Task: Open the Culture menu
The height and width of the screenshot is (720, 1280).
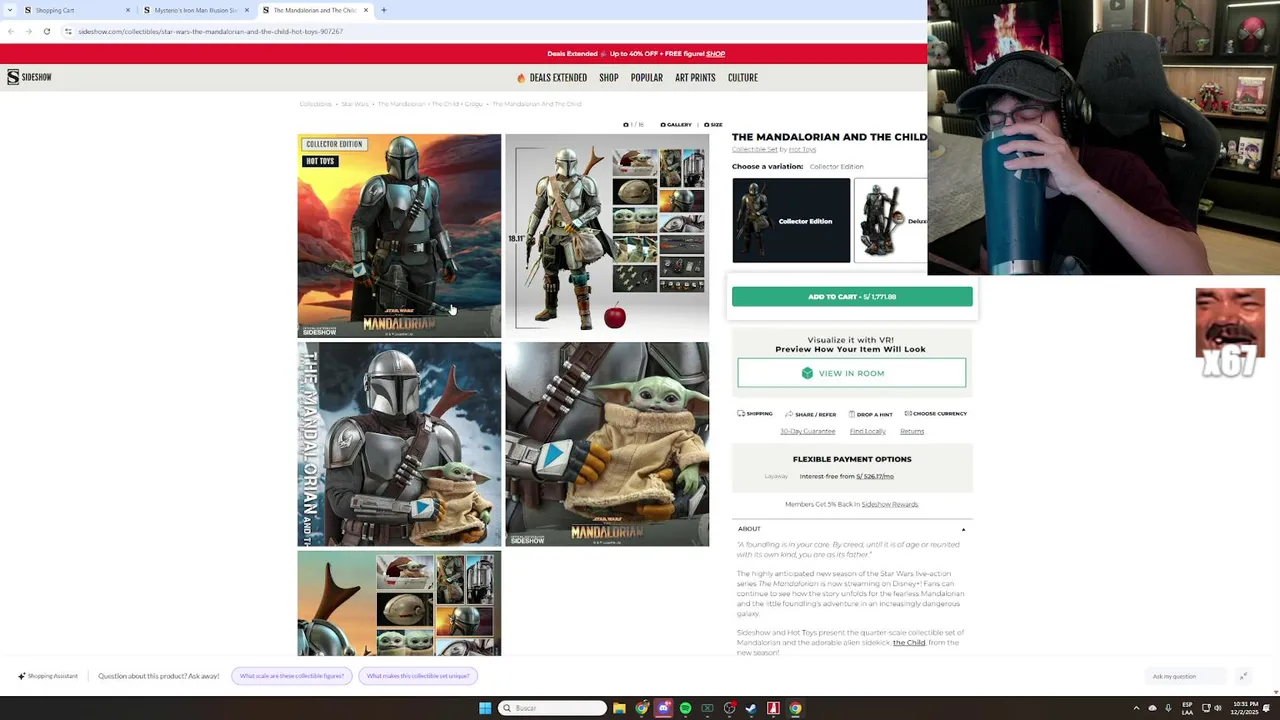Action: click(x=743, y=78)
